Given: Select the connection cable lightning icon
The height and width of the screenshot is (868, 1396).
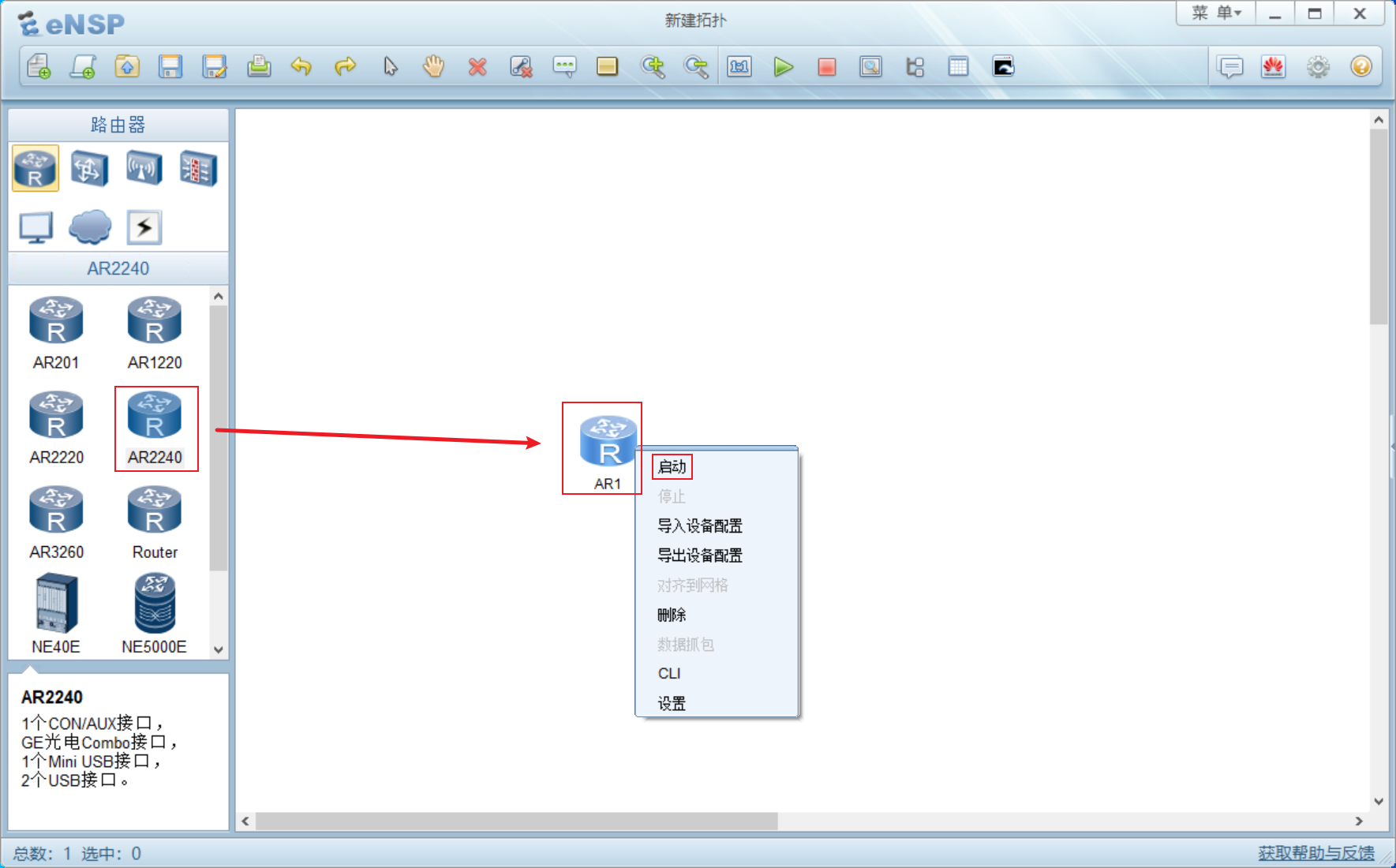Looking at the screenshot, I should (144, 227).
